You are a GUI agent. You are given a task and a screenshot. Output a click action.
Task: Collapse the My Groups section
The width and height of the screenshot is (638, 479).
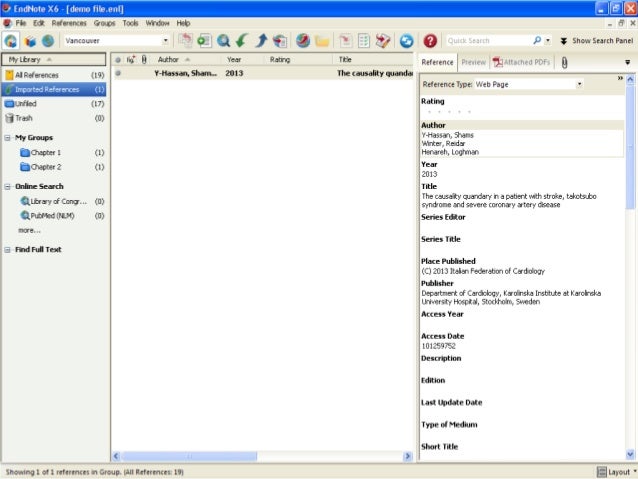[x=7, y=138]
